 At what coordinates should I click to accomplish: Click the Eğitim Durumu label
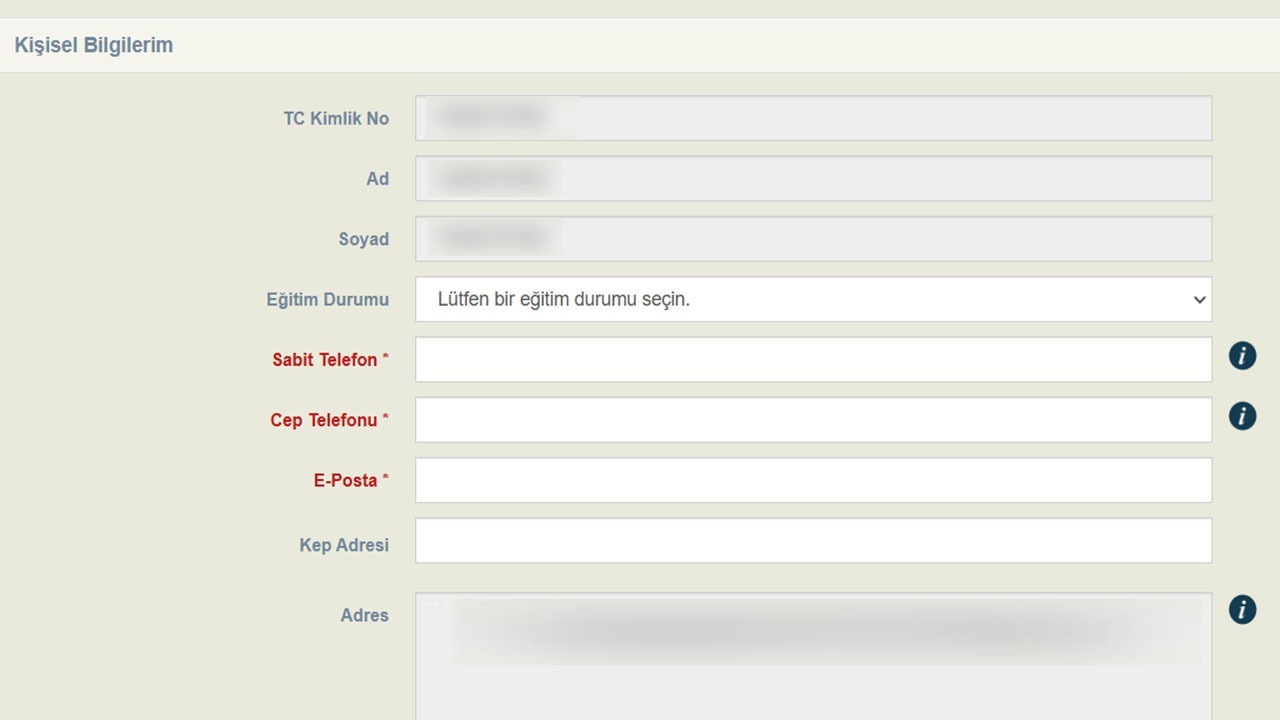coord(327,299)
